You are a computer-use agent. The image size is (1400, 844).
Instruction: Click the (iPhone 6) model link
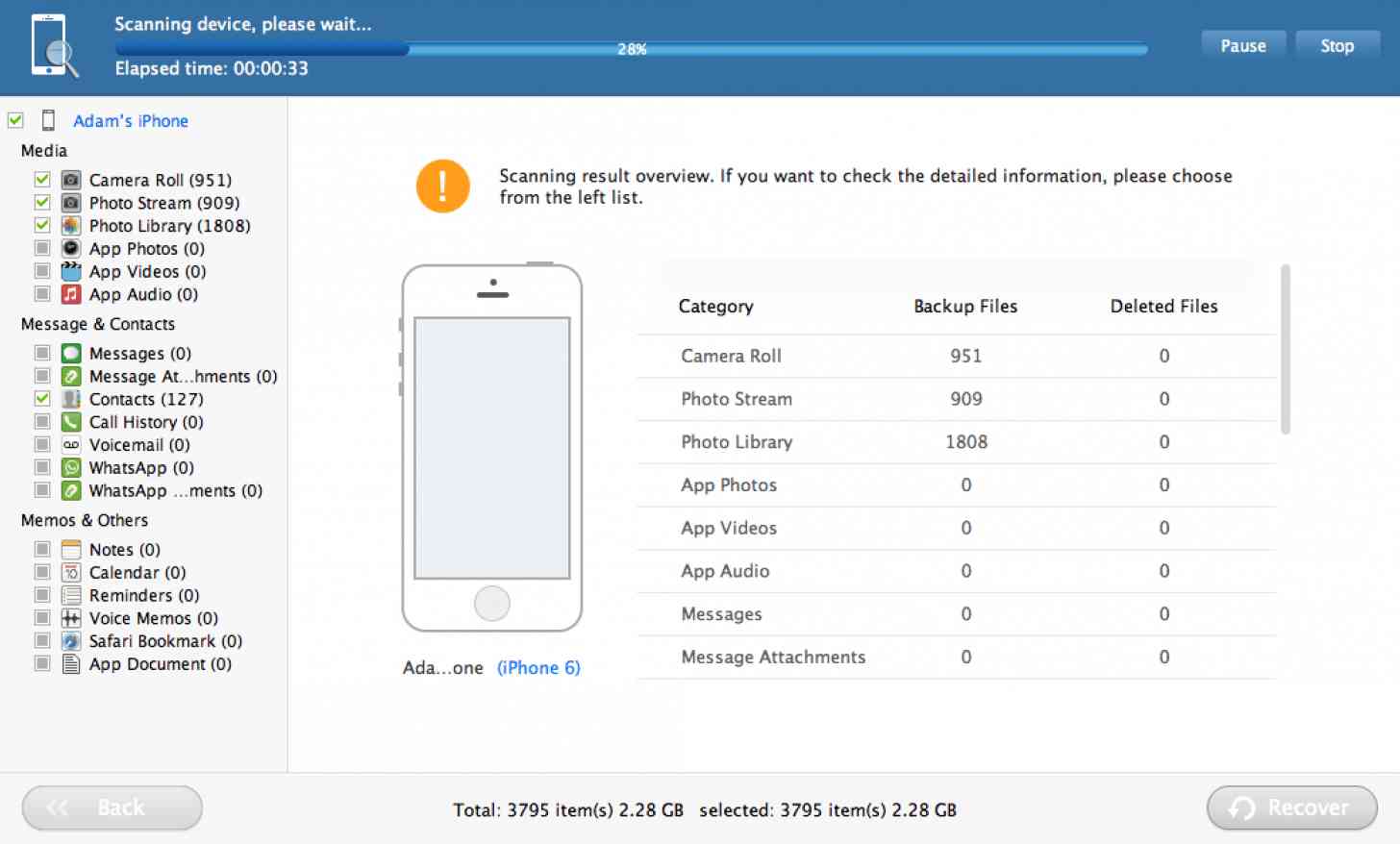click(x=538, y=668)
